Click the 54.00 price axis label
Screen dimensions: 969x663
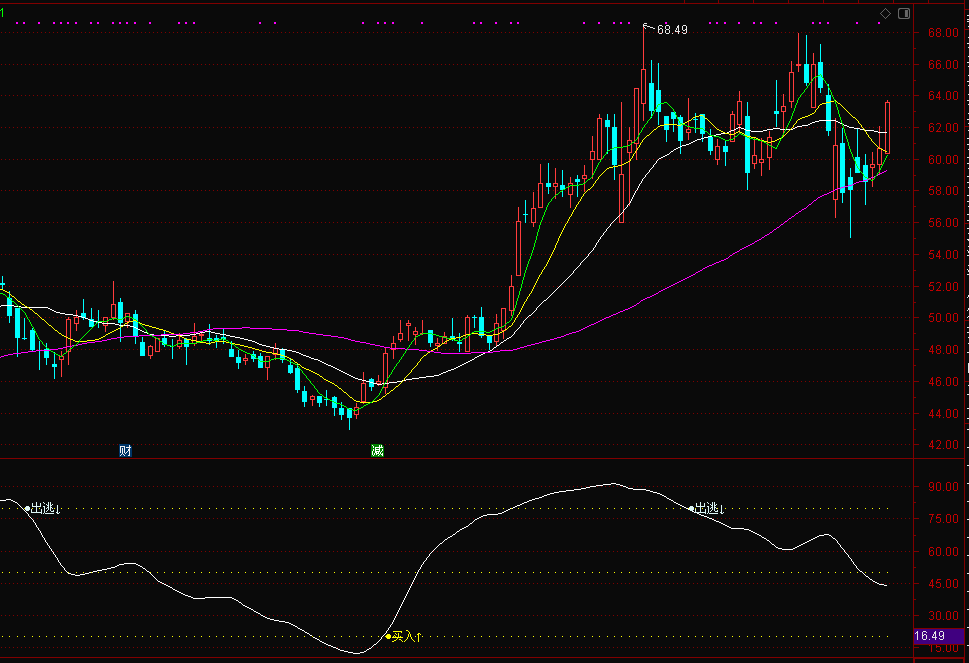[943, 255]
